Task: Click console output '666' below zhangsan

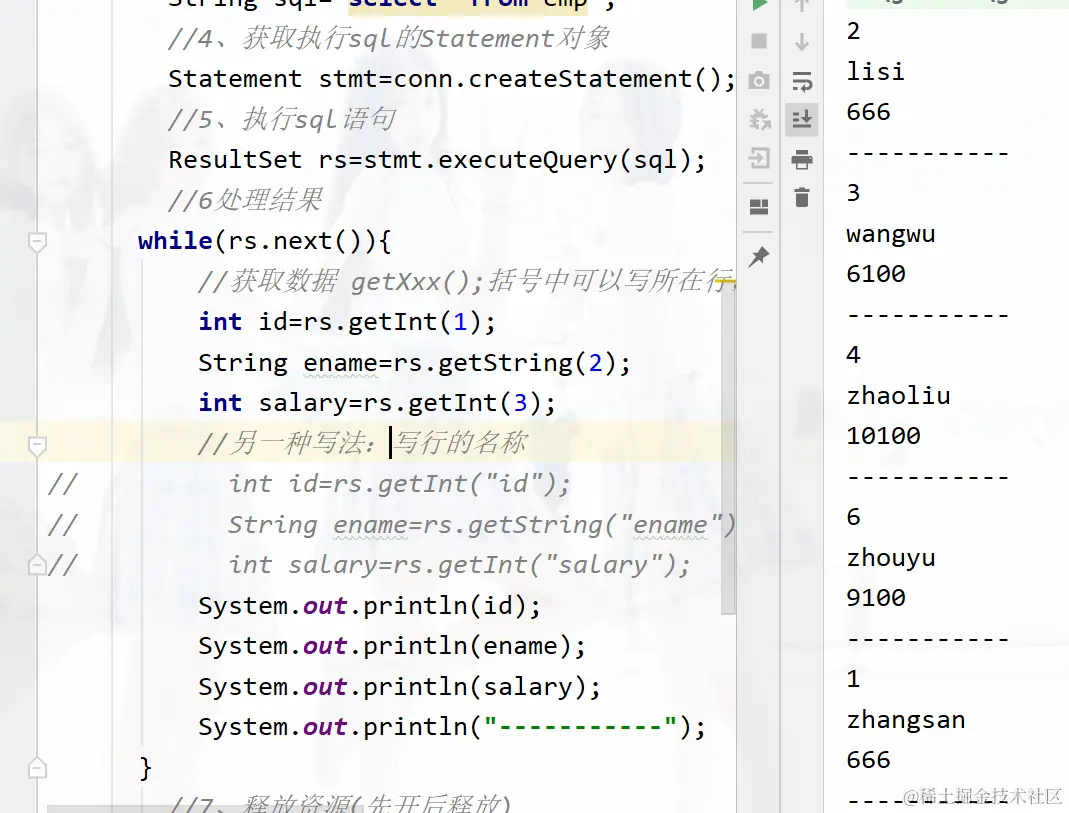Action: pyautogui.click(x=869, y=761)
